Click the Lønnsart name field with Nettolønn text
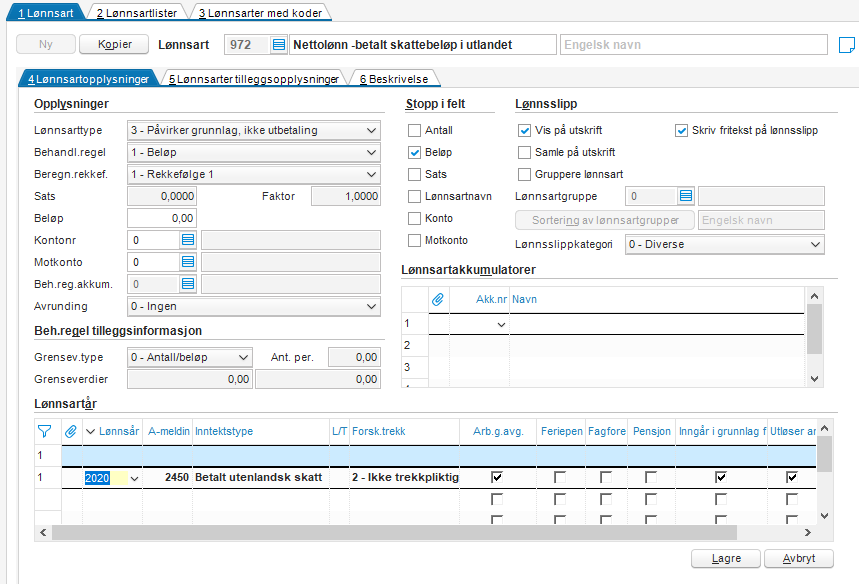859x584 pixels. pos(422,45)
